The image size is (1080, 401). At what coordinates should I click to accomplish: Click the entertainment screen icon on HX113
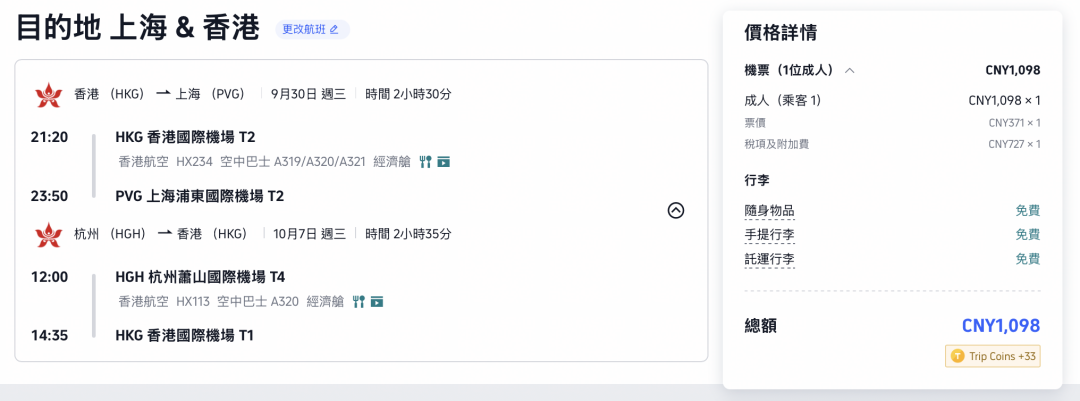[377, 302]
